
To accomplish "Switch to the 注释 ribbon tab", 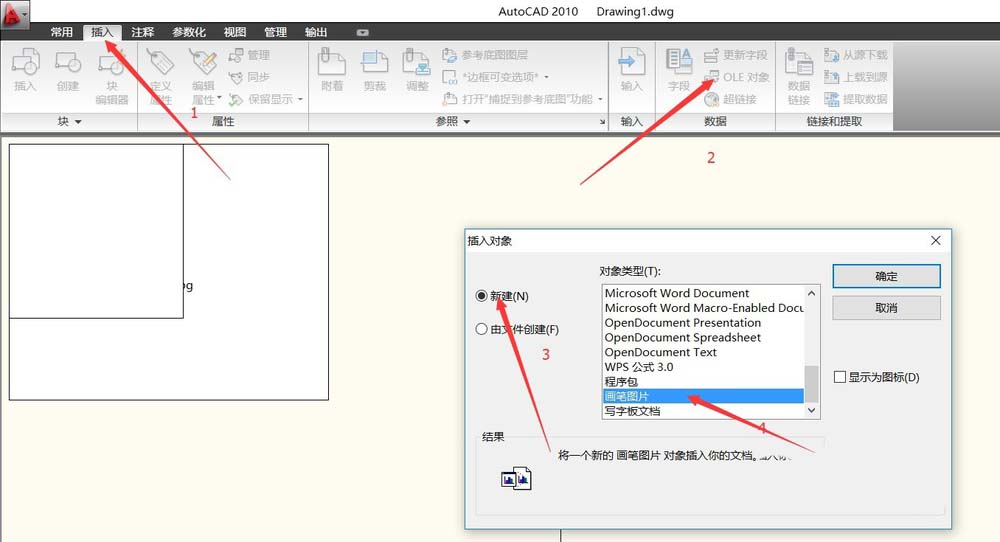I will [143, 32].
